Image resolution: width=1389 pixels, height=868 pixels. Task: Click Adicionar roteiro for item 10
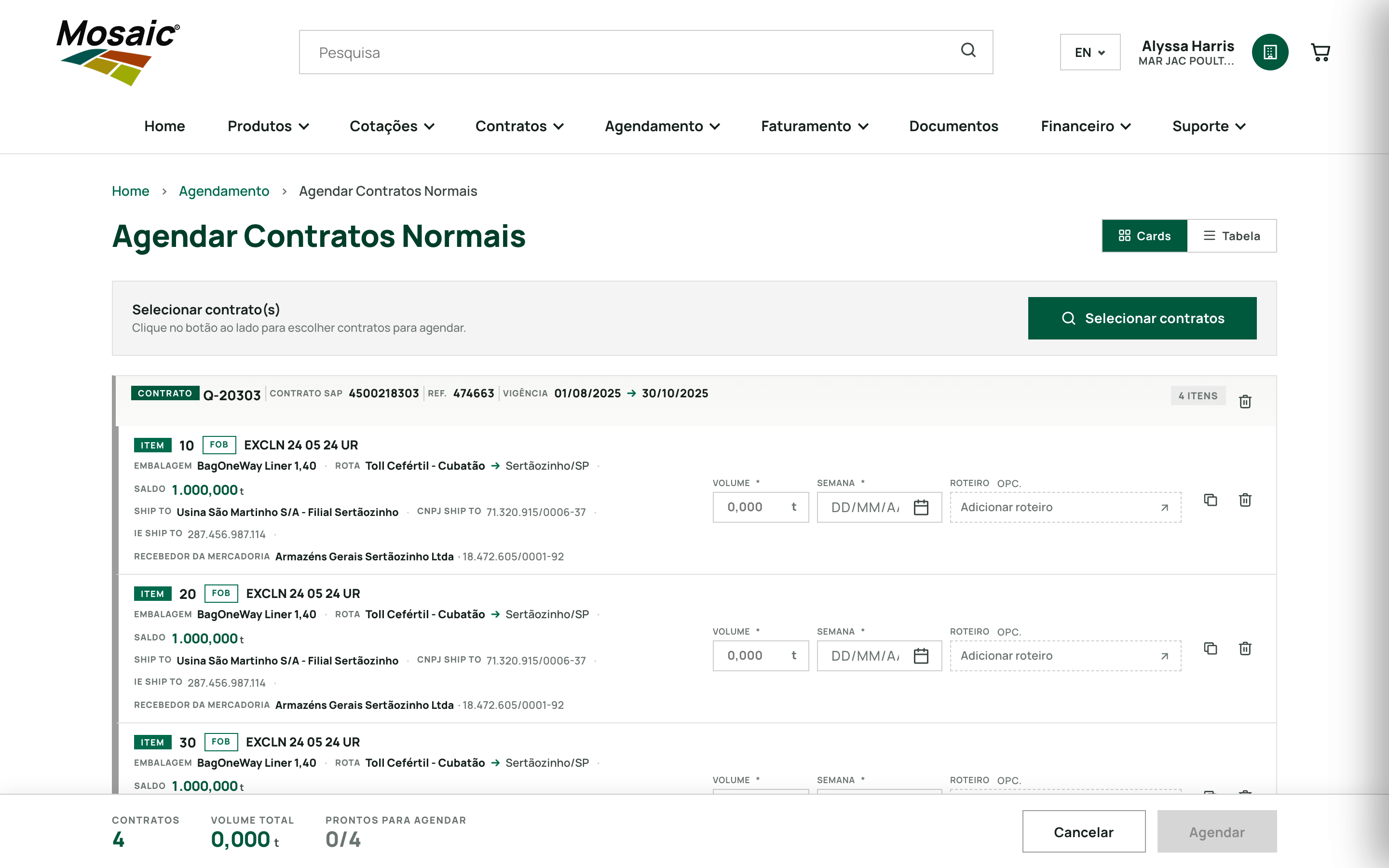point(1065,507)
